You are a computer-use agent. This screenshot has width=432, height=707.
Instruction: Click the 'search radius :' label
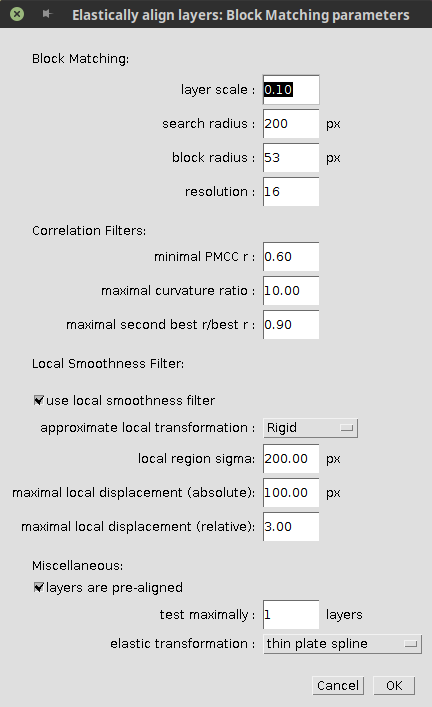pos(208,124)
